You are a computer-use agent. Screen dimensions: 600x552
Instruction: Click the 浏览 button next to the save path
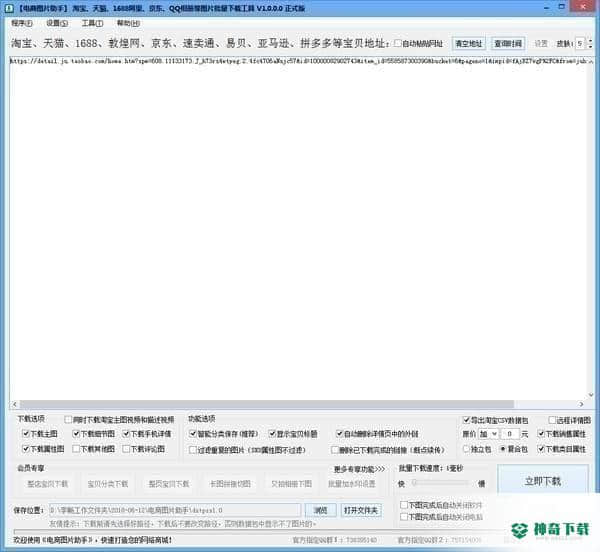(x=321, y=510)
